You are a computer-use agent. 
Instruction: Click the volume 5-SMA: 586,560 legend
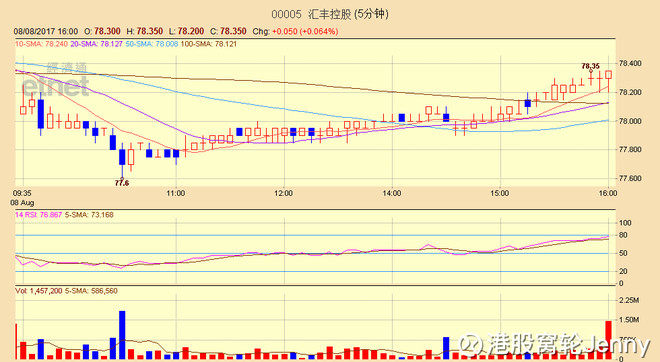point(91,291)
